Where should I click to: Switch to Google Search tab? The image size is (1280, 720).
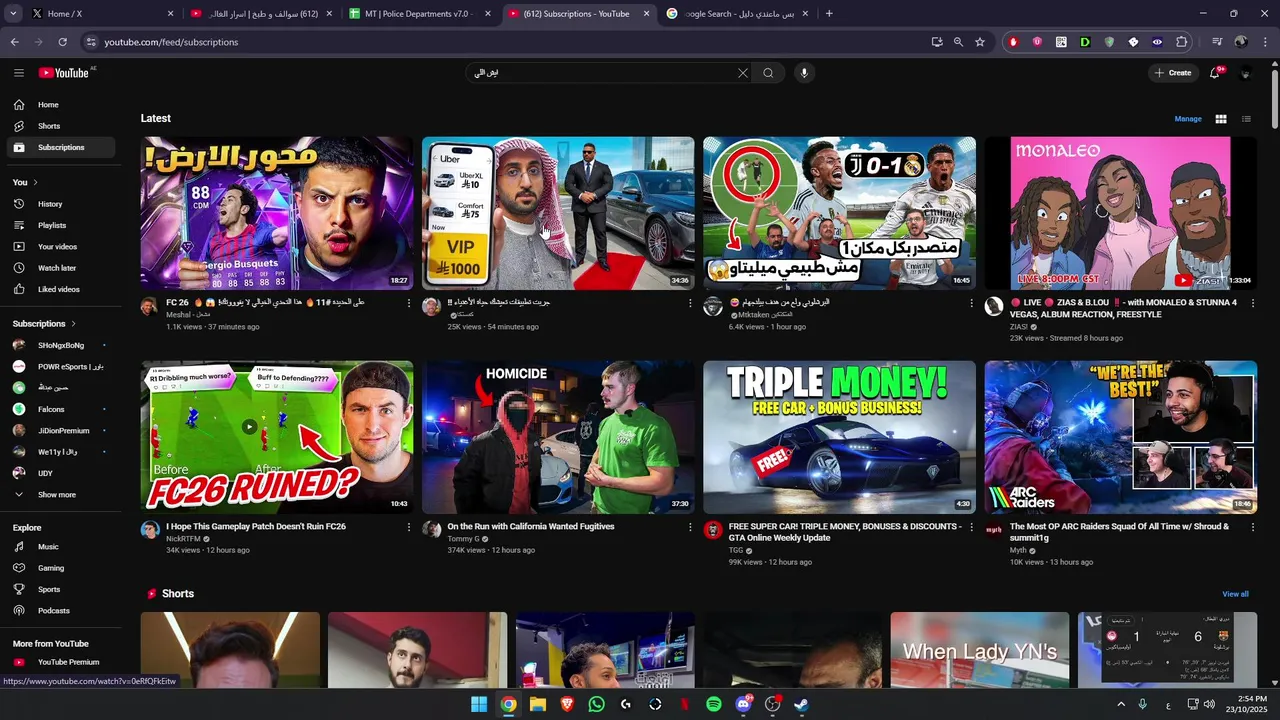point(737,14)
